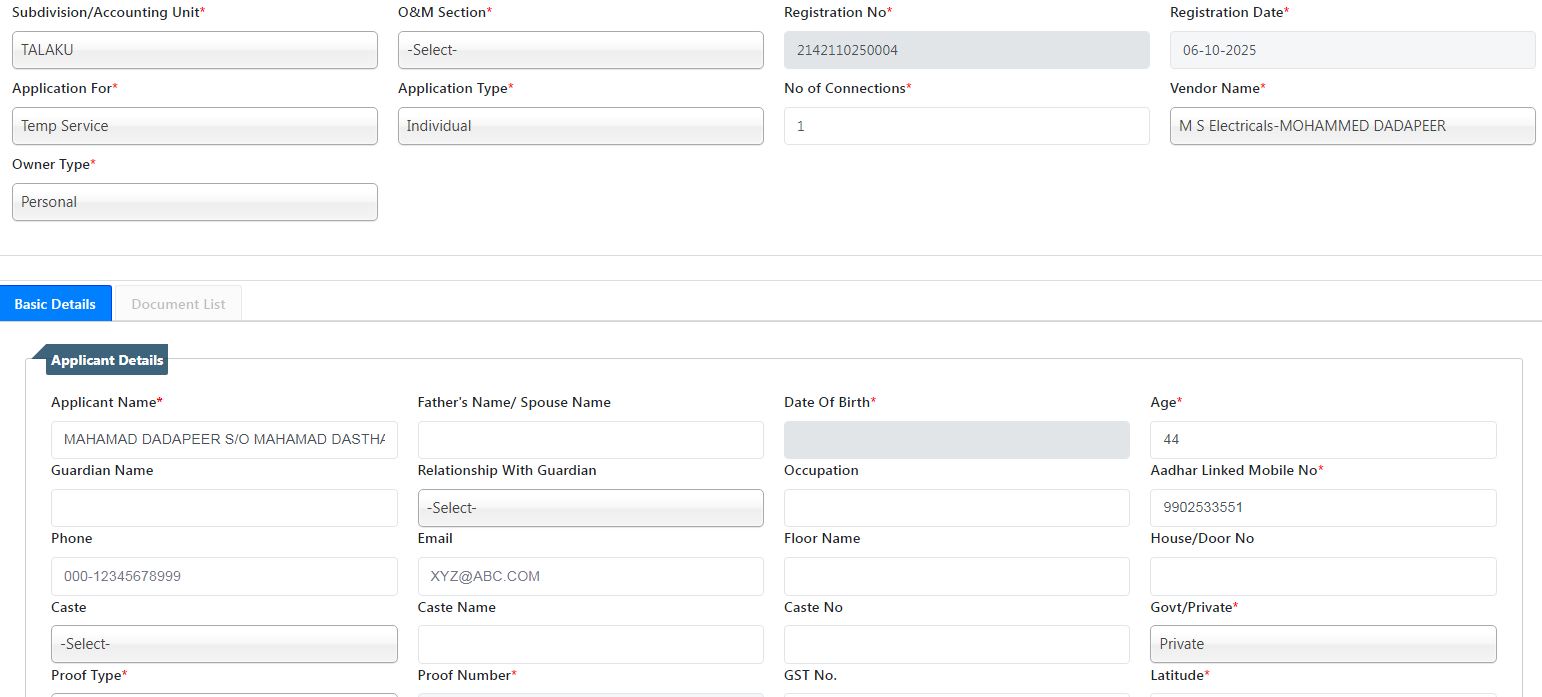Click the Age input field
Image resolution: width=1542 pixels, height=697 pixels.
(1323, 440)
